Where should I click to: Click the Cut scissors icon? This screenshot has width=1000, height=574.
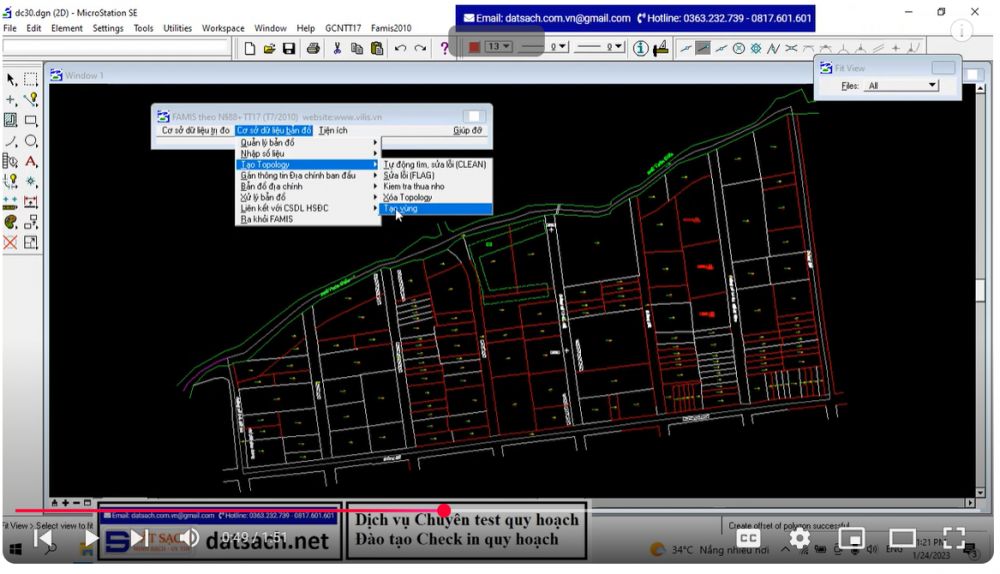[337, 48]
